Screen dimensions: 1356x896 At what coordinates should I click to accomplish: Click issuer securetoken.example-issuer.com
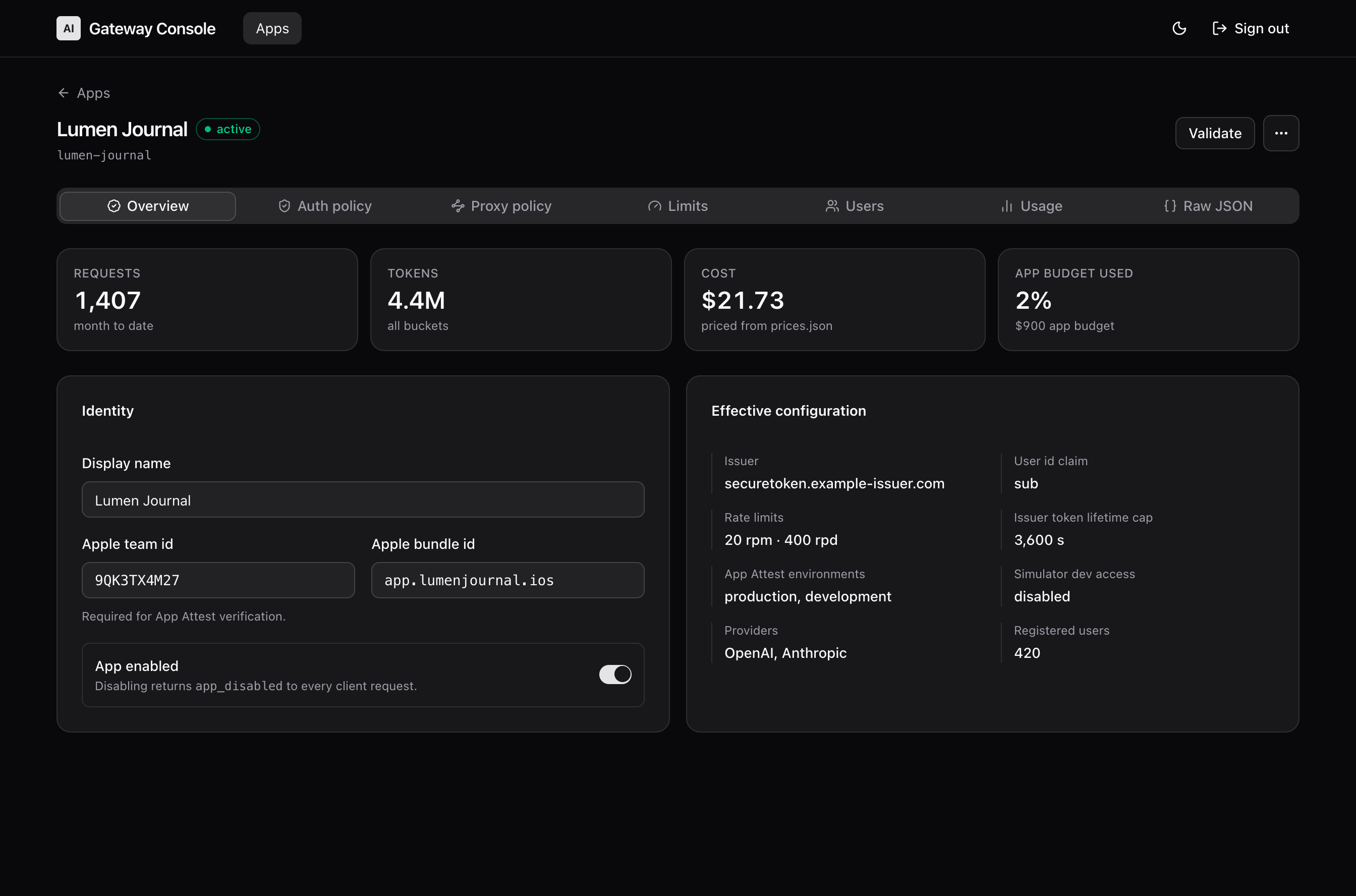point(834,484)
